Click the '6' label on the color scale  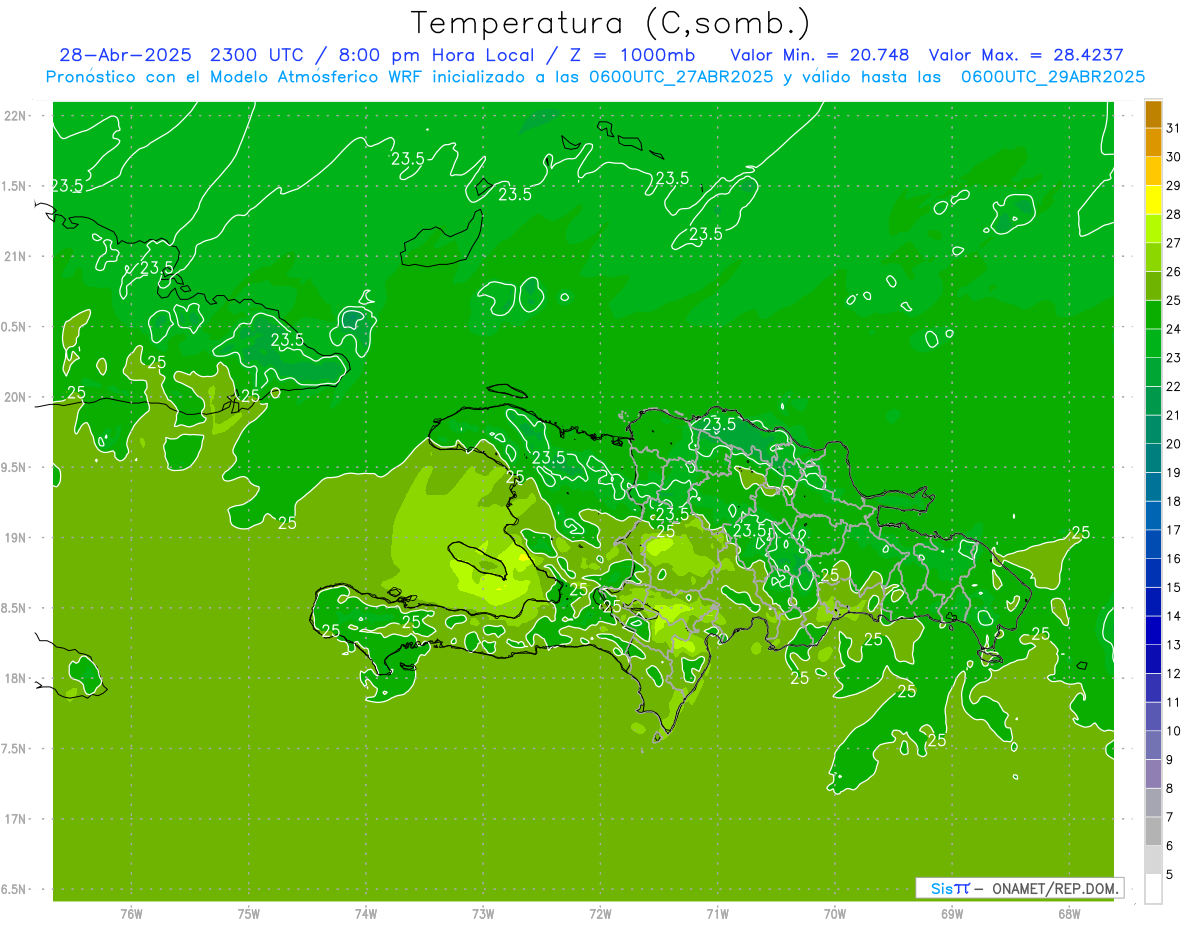1170,846
